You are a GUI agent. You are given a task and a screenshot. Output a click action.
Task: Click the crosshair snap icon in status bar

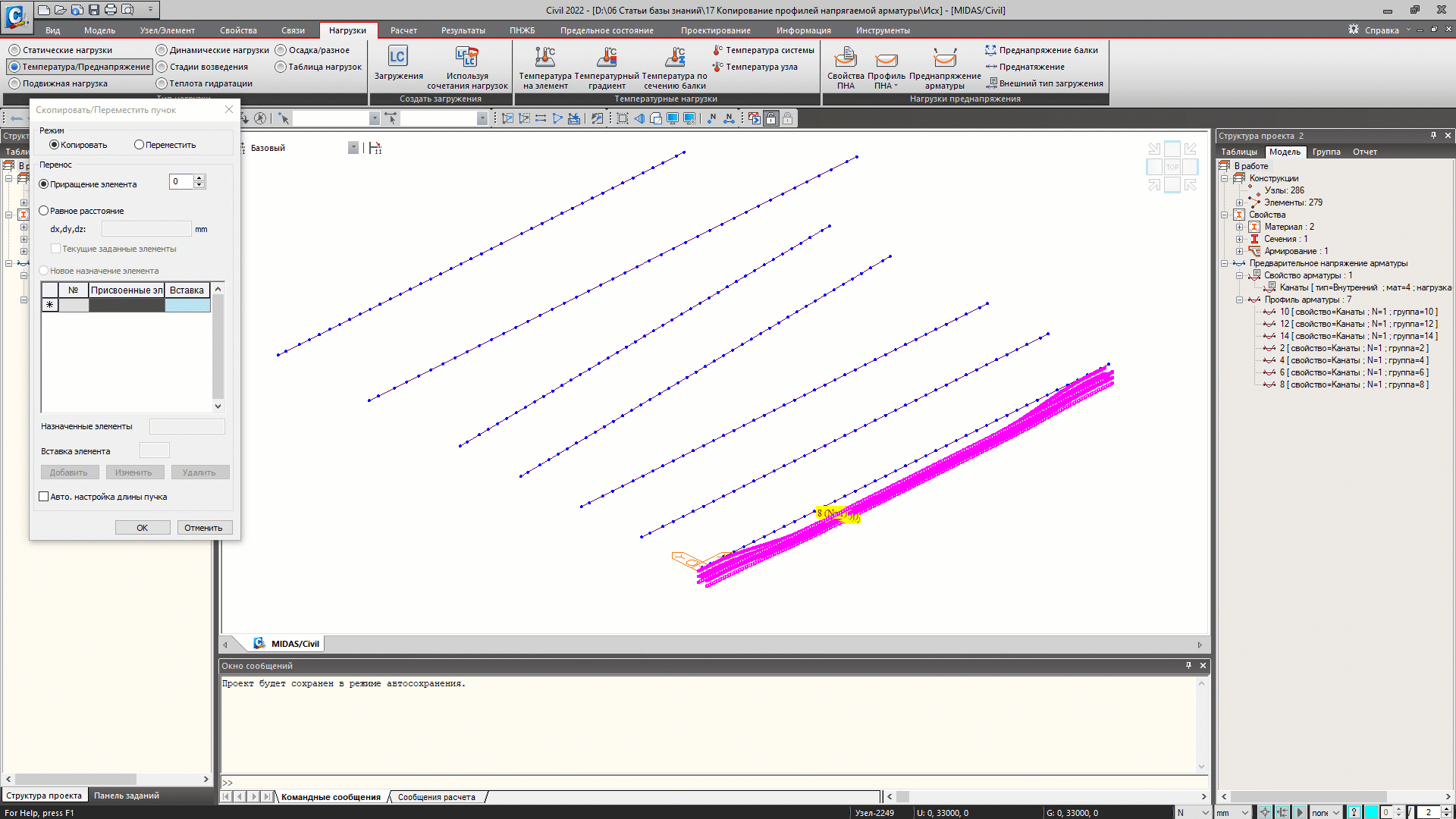point(1265,812)
